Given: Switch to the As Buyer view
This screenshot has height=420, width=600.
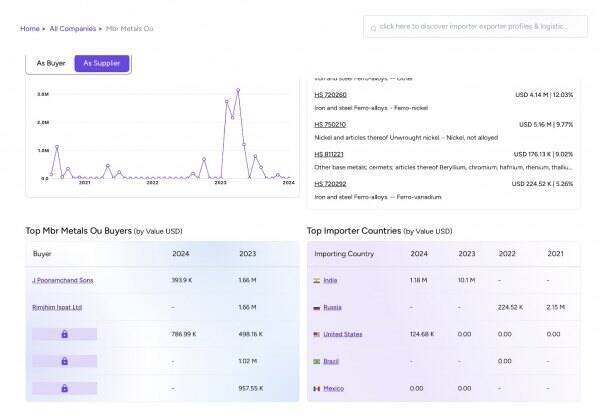Looking at the screenshot, I should click(51, 63).
